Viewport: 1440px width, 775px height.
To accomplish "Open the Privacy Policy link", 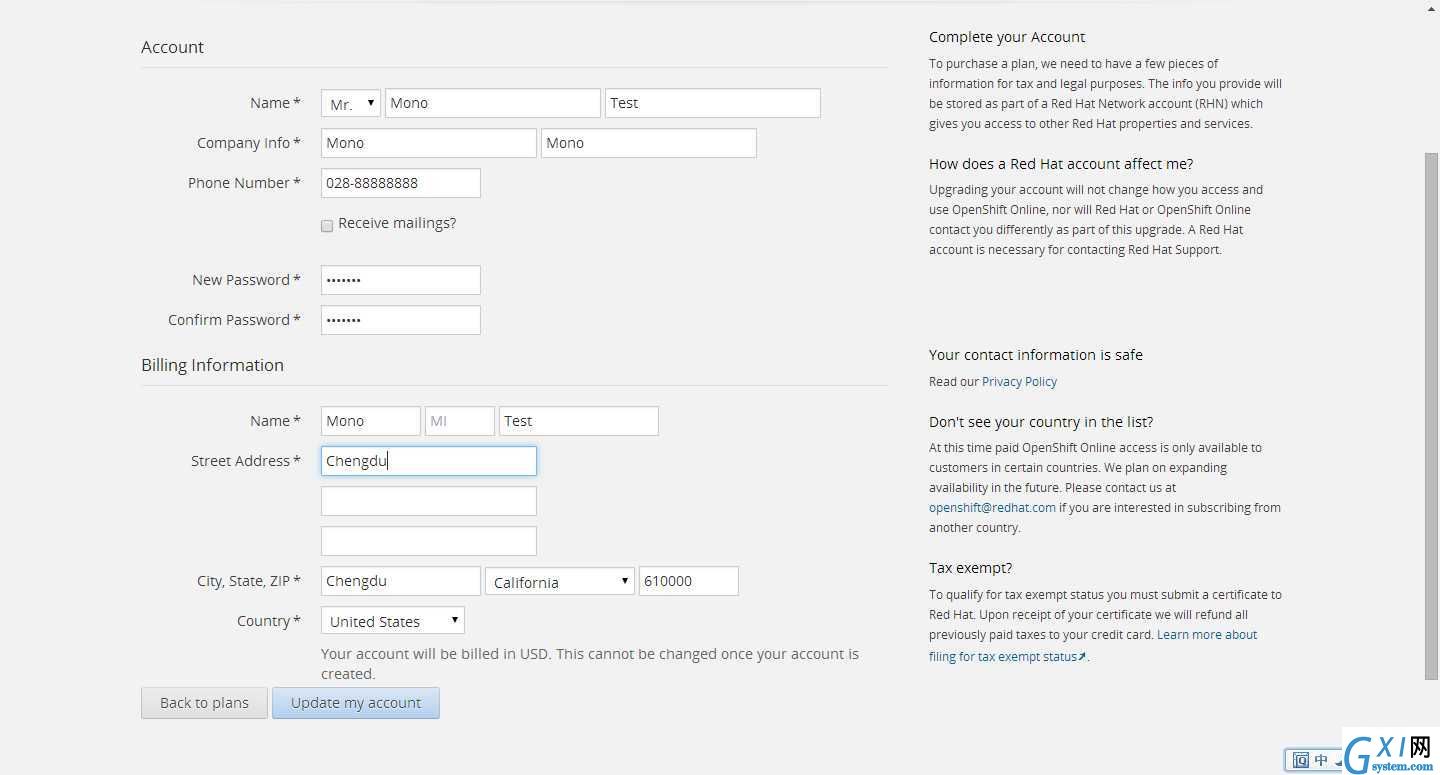I will point(1019,382).
